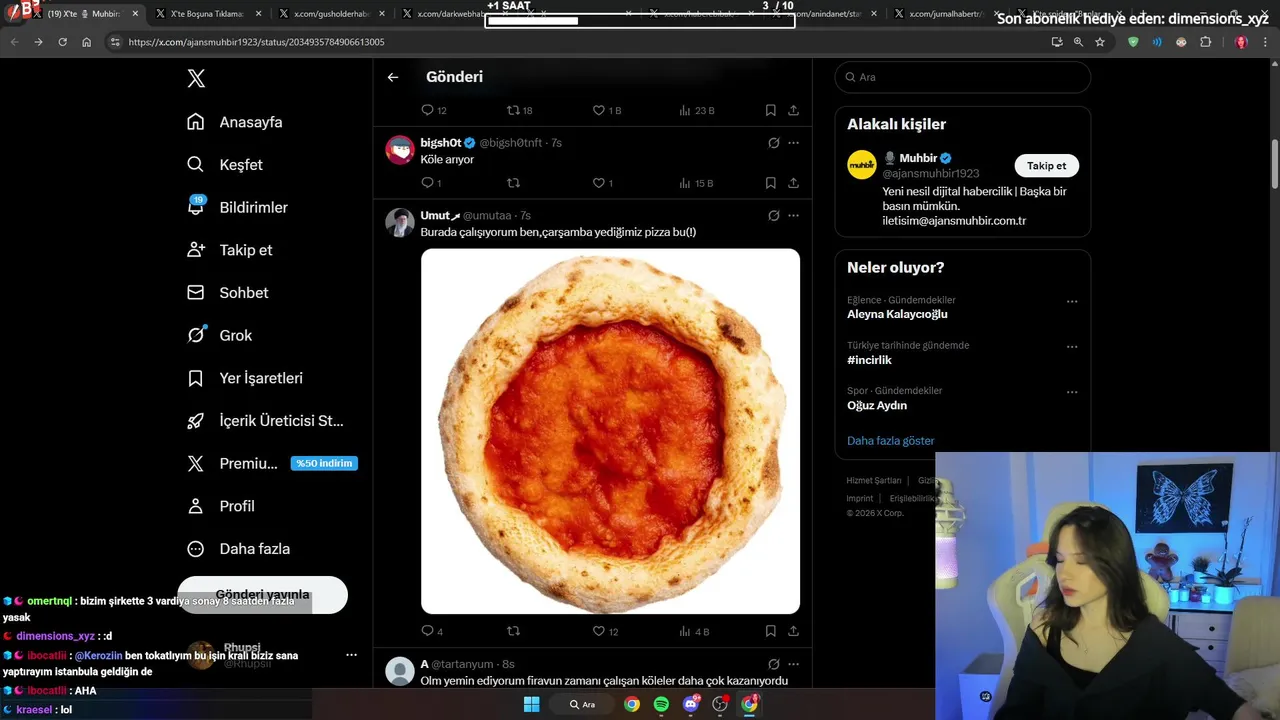Open Keşfet search page
This screenshot has width=1280, height=720.
tap(225, 165)
